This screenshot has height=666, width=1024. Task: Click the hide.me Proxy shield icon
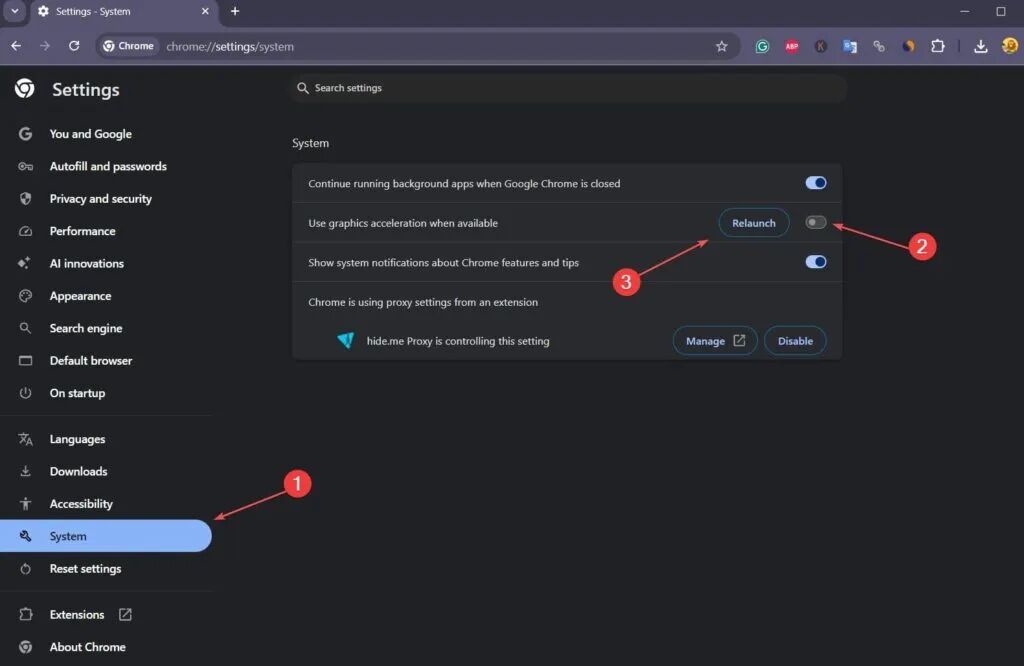click(x=346, y=340)
